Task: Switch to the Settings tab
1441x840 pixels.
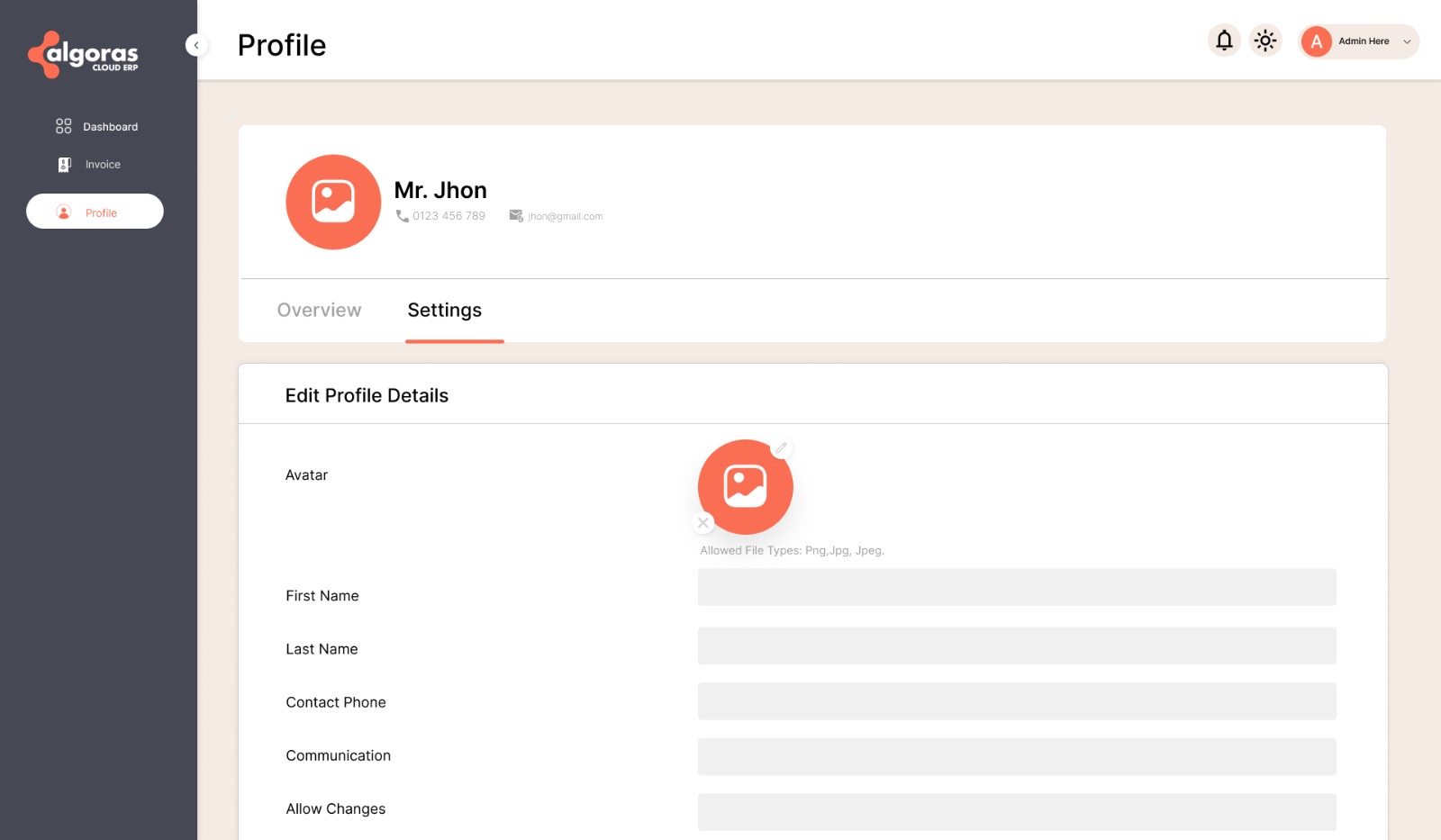Action: (x=445, y=310)
